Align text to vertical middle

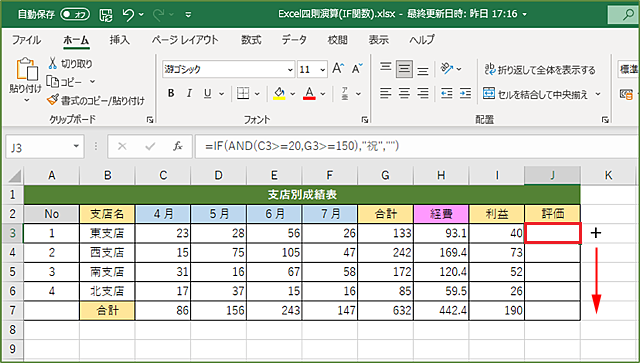coord(404,69)
